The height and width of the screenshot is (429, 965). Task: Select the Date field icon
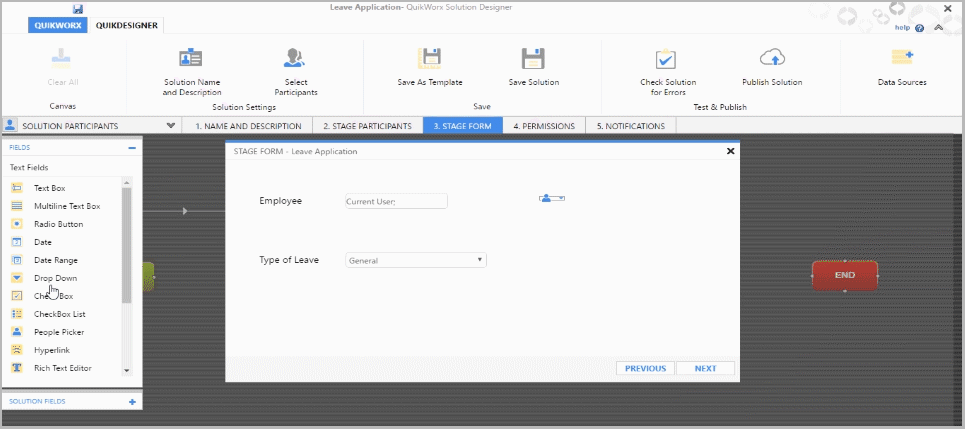coord(17,242)
